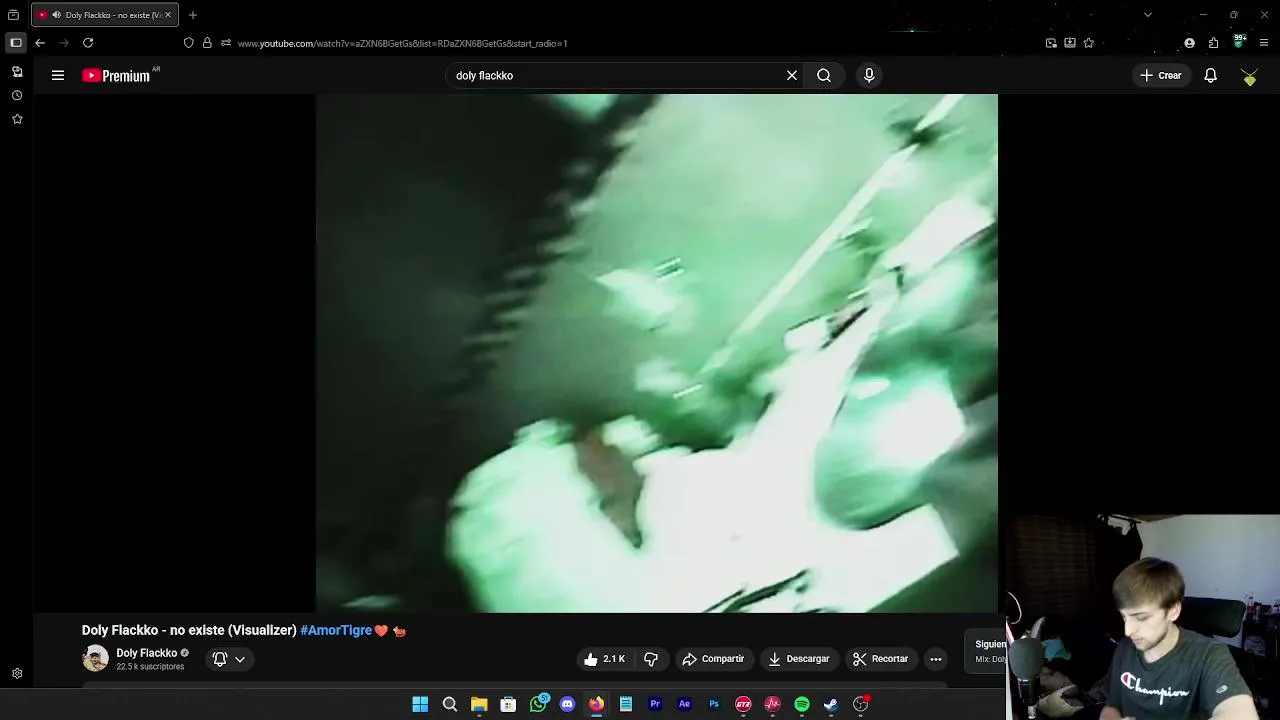Open the 99+ shield extension
Image resolution: width=1280 pixels, height=720 pixels.
click(x=1239, y=42)
